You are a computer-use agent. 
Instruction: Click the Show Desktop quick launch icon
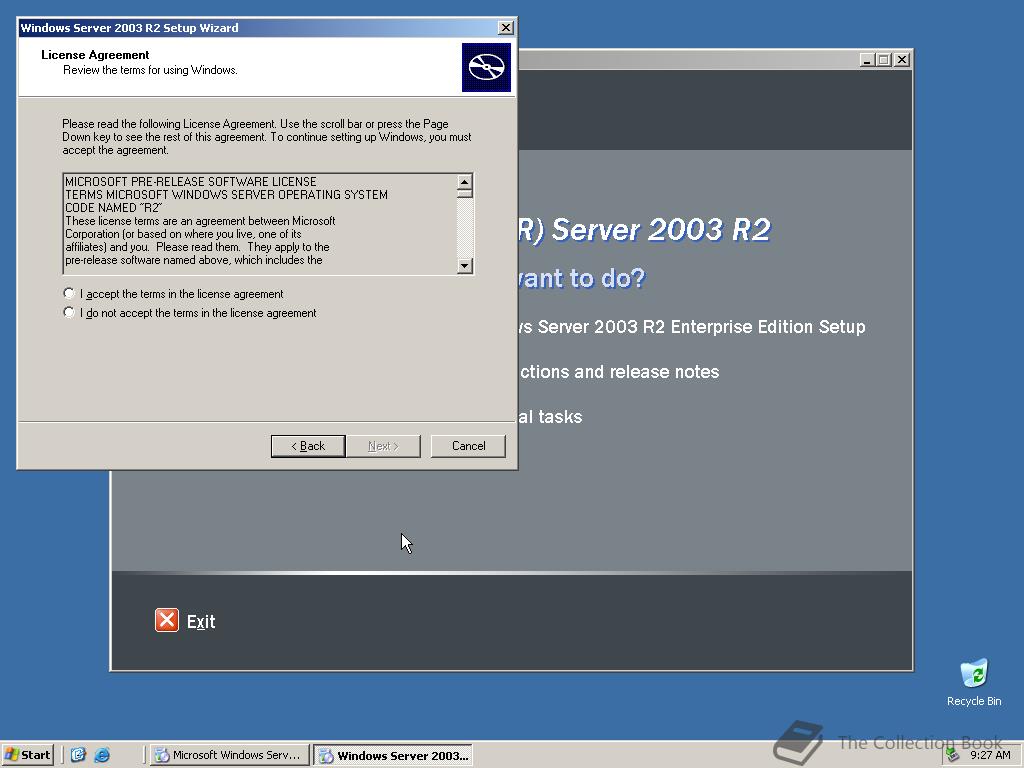click(x=78, y=755)
